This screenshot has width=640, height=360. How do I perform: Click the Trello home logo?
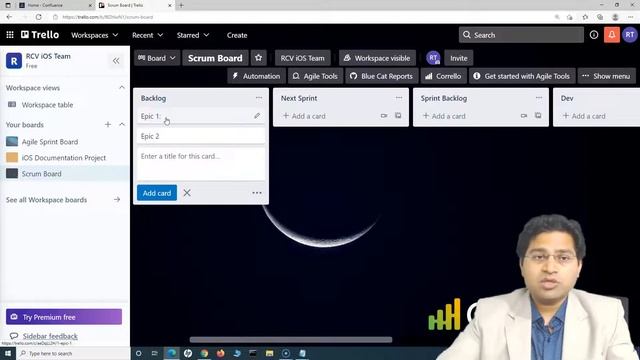40,35
